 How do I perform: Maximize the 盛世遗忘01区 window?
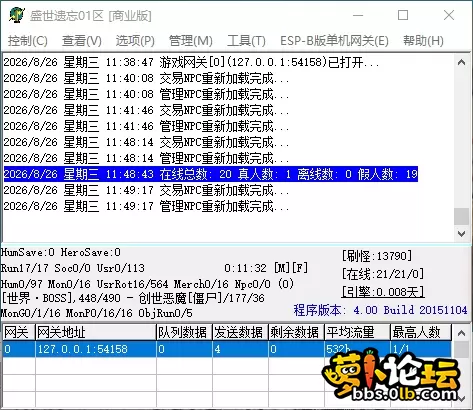click(x=403, y=15)
